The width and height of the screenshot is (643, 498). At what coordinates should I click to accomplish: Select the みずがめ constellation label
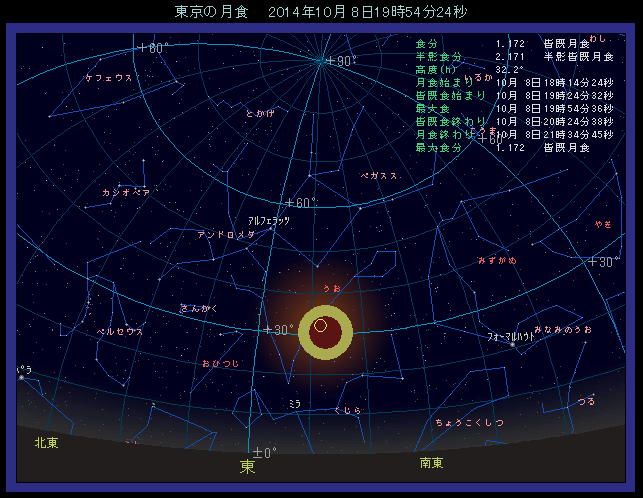pyautogui.click(x=497, y=259)
